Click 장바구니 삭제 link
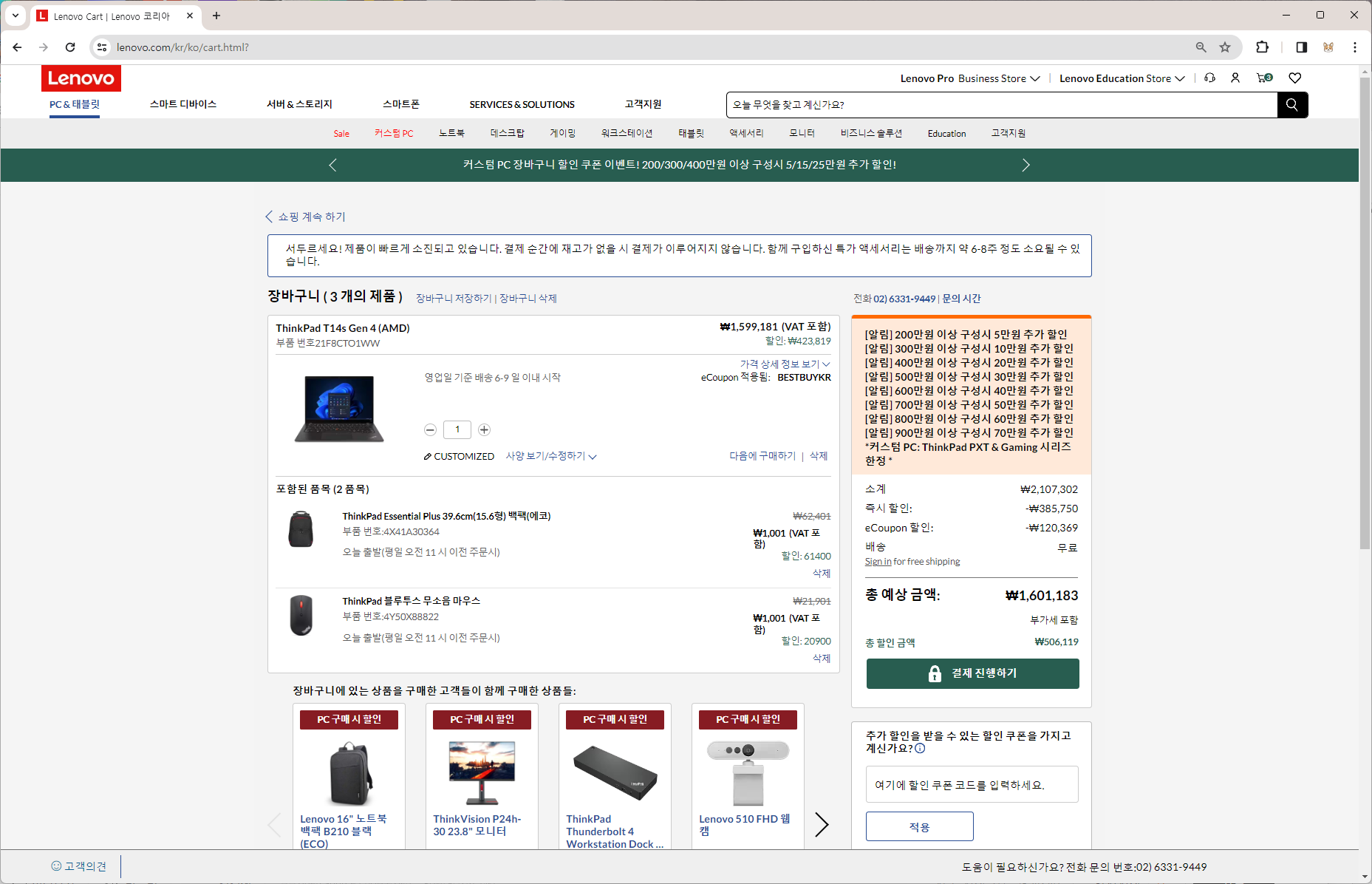The height and width of the screenshot is (884, 1372). (528, 298)
